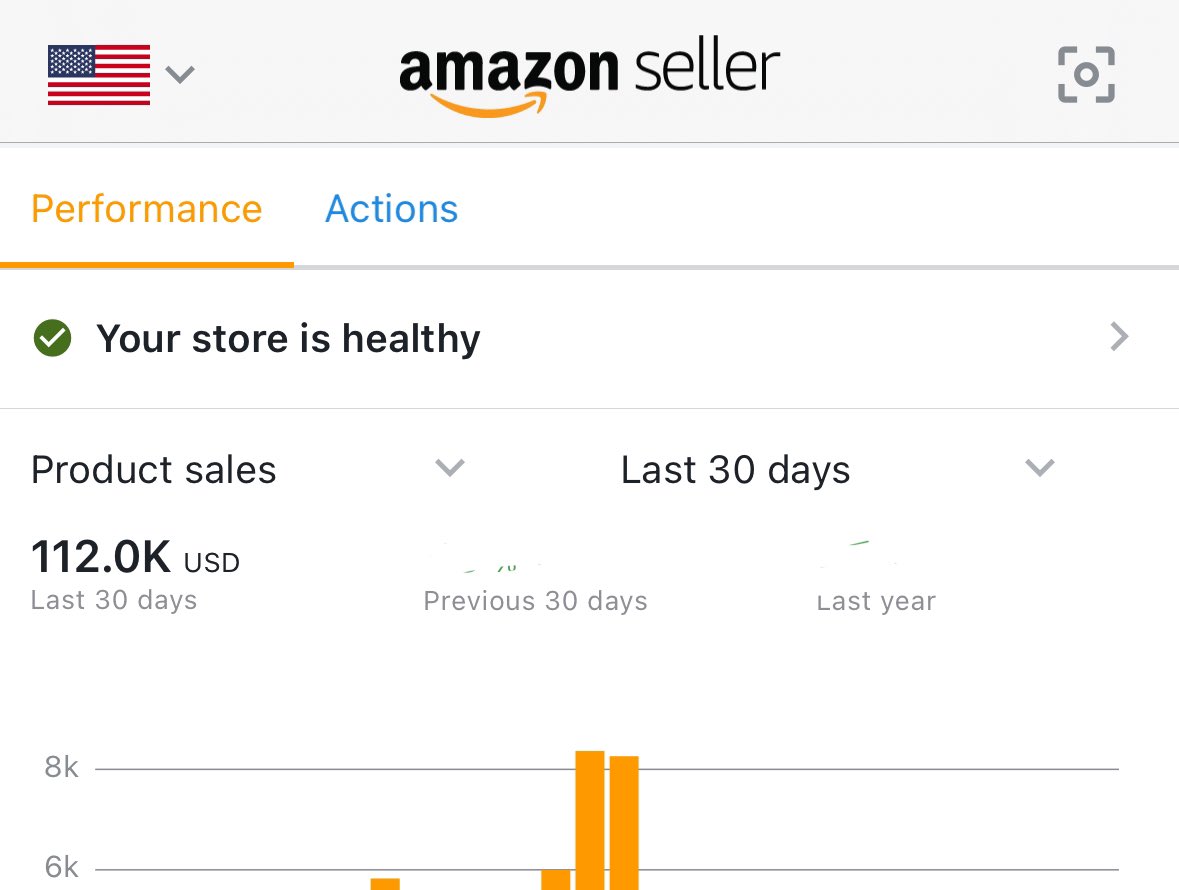Switch to the Performance tab
1179x890 pixels.
point(147,210)
